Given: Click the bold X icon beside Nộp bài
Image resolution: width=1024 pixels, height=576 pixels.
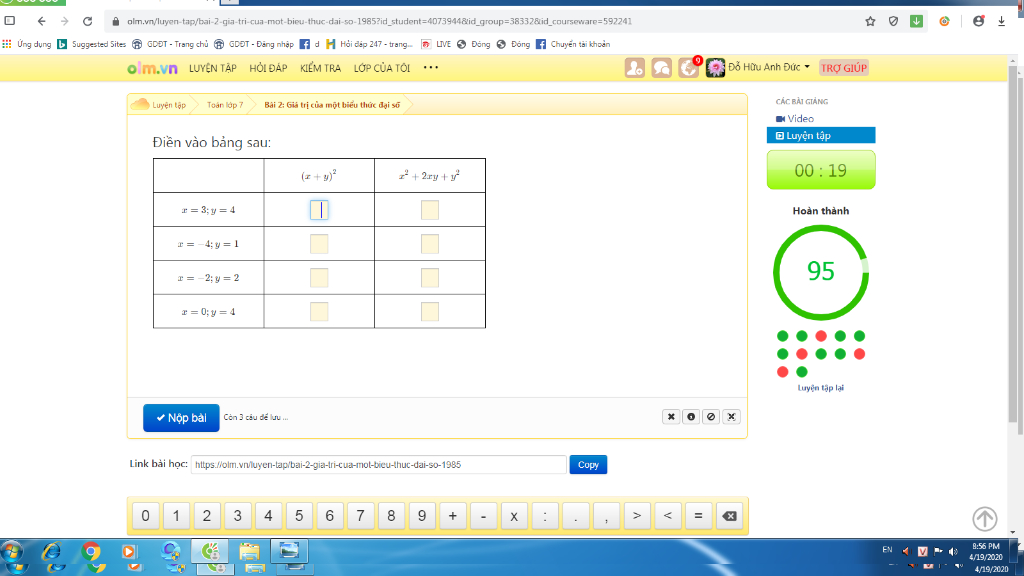Looking at the screenshot, I should tap(671, 417).
